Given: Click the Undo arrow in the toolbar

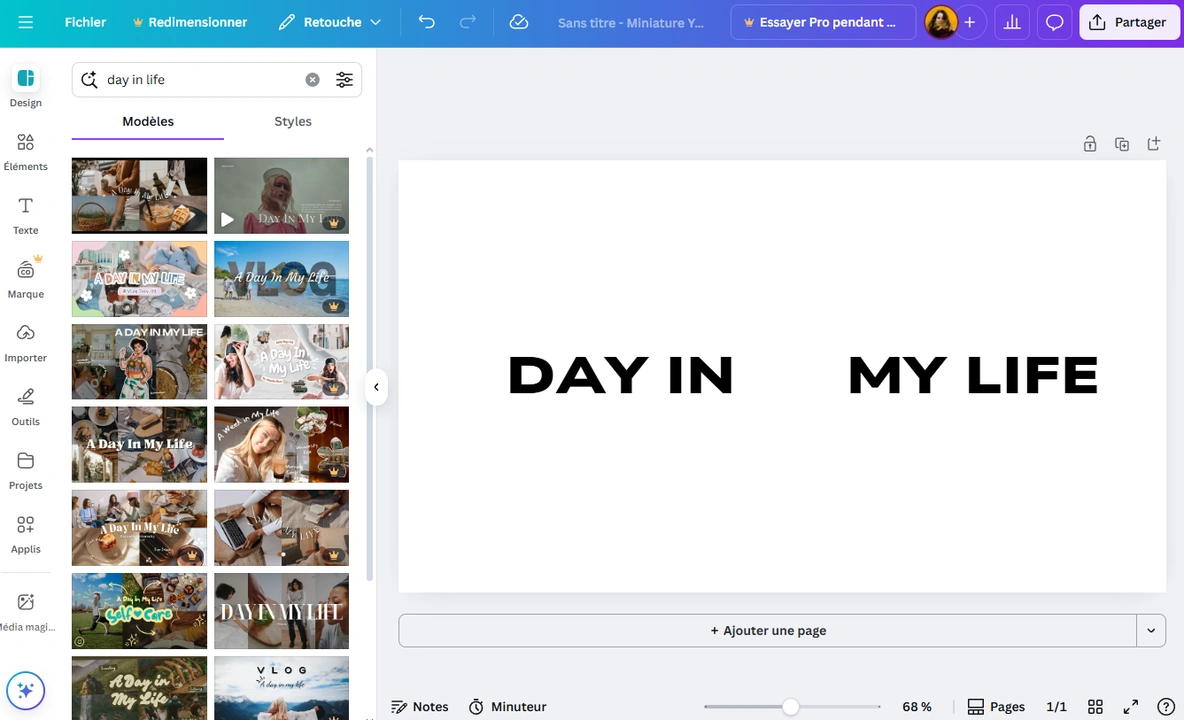Looking at the screenshot, I should pos(426,22).
